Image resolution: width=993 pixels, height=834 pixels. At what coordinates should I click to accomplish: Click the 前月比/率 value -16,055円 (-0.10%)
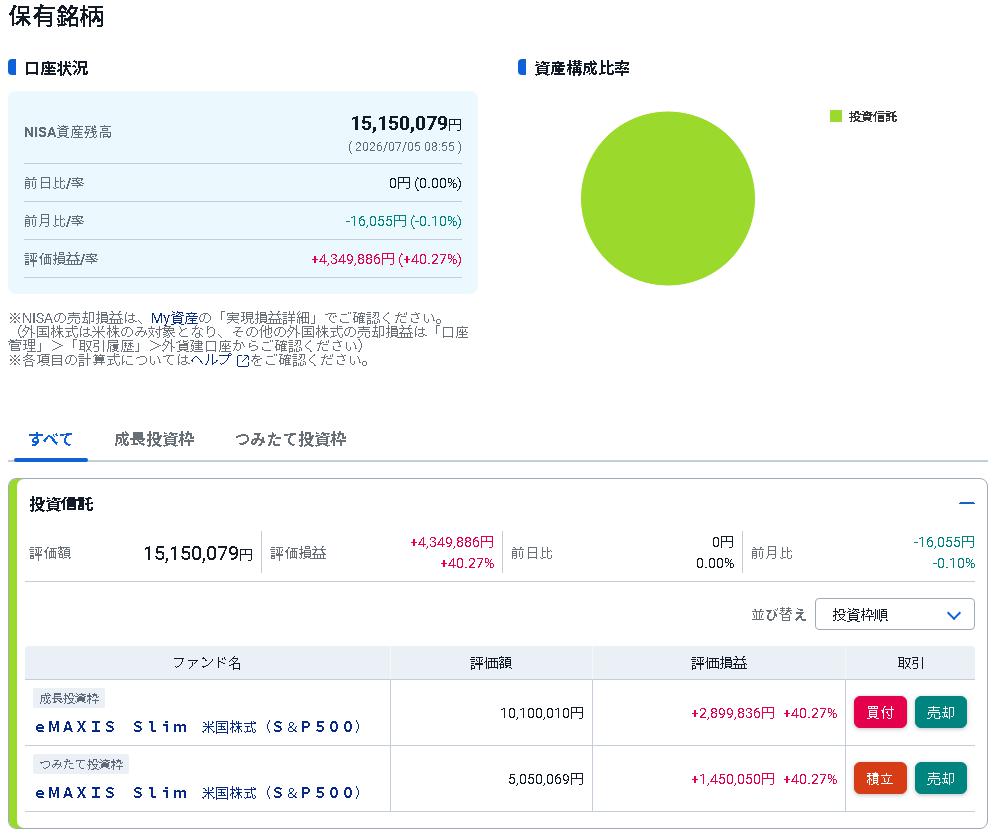pyautogui.click(x=403, y=221)
